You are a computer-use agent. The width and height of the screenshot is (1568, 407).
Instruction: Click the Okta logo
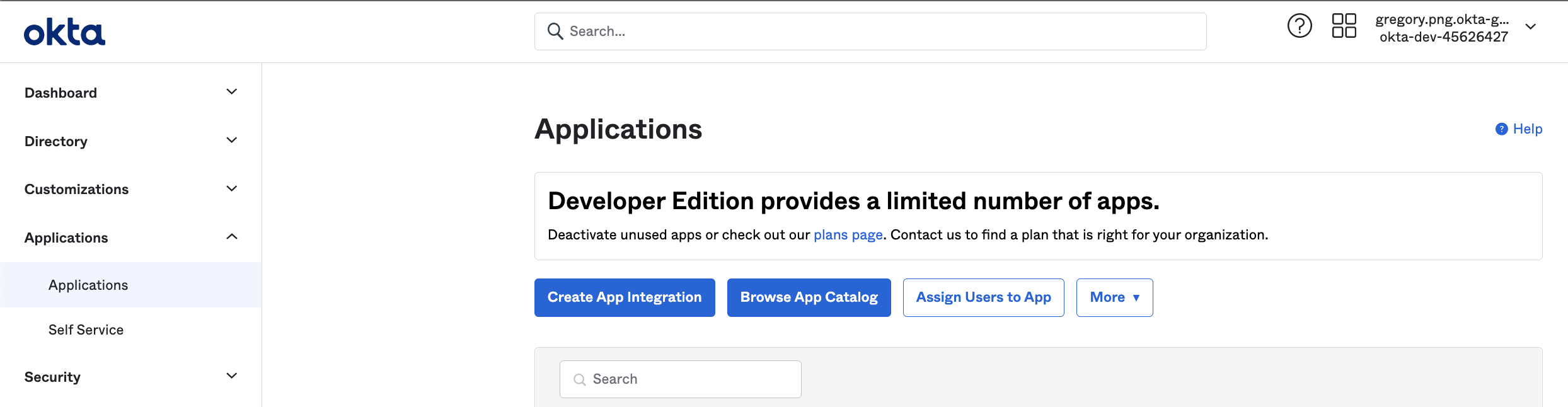64,32
